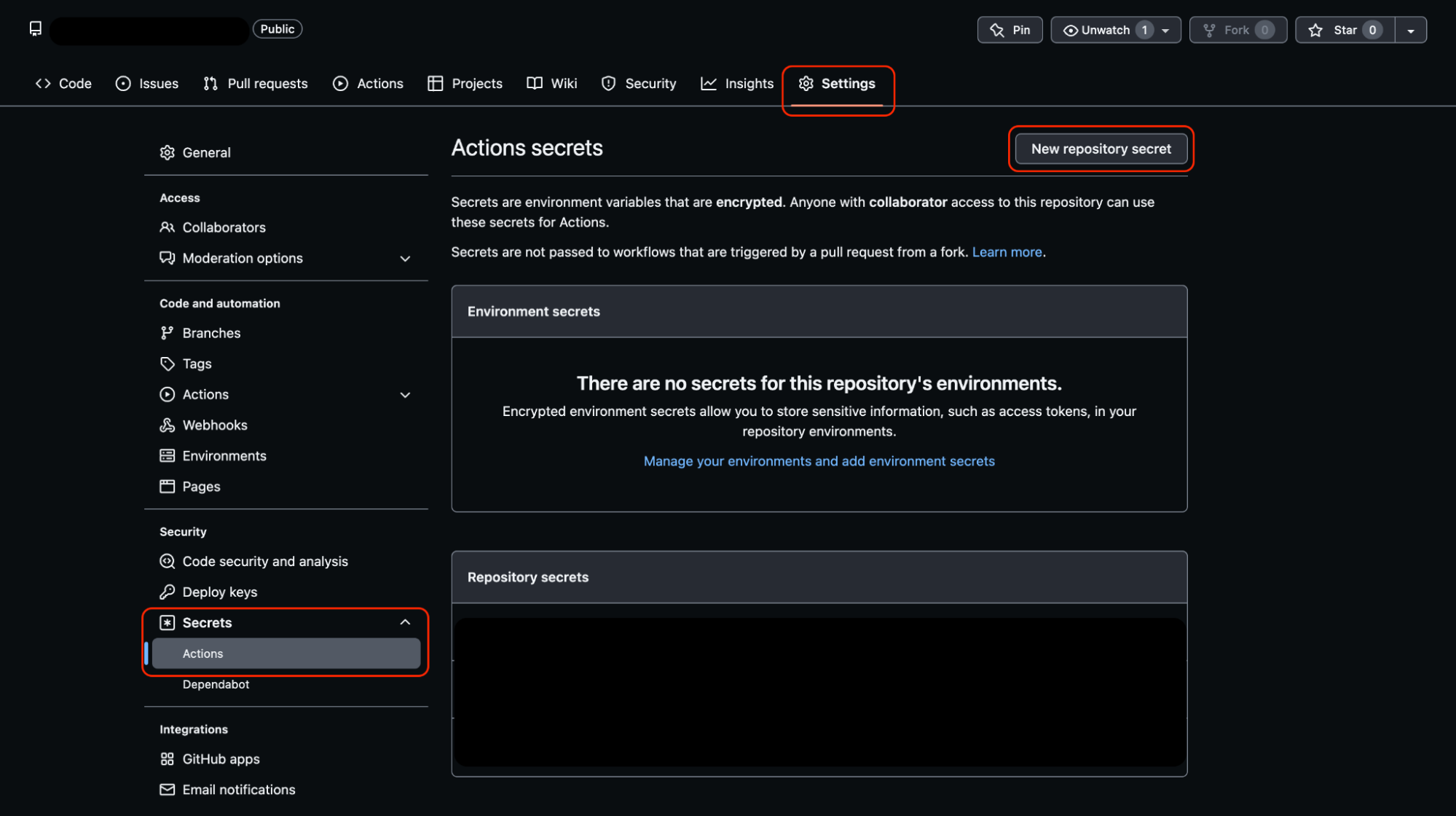
Task: Click the Secrets asterisk icon
Action: [x=168, y=623]
